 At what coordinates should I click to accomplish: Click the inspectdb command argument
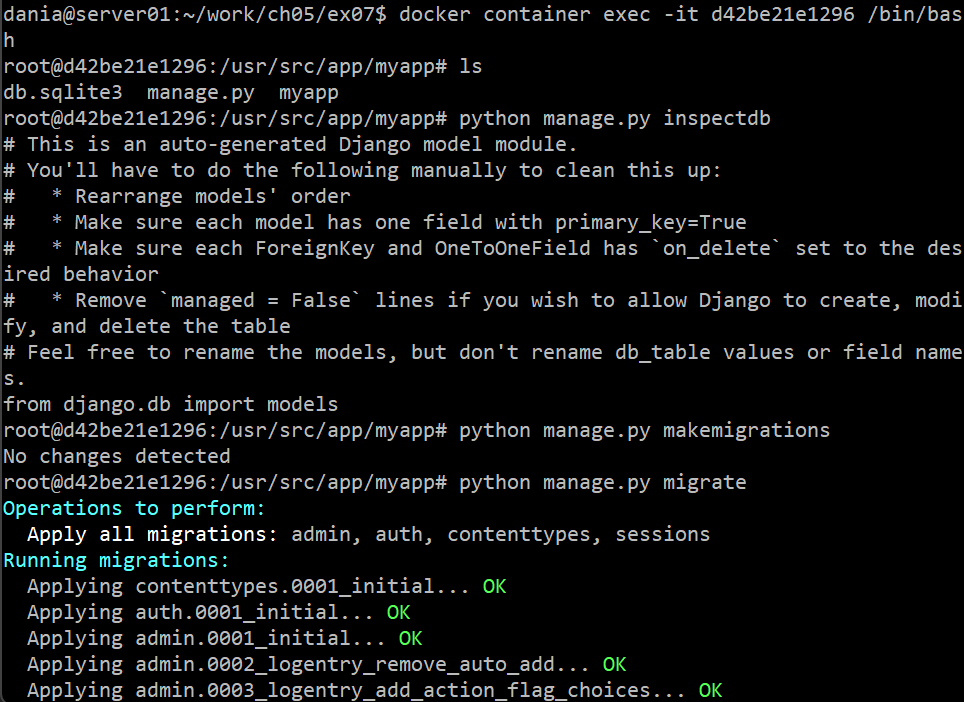pos(717,119)
